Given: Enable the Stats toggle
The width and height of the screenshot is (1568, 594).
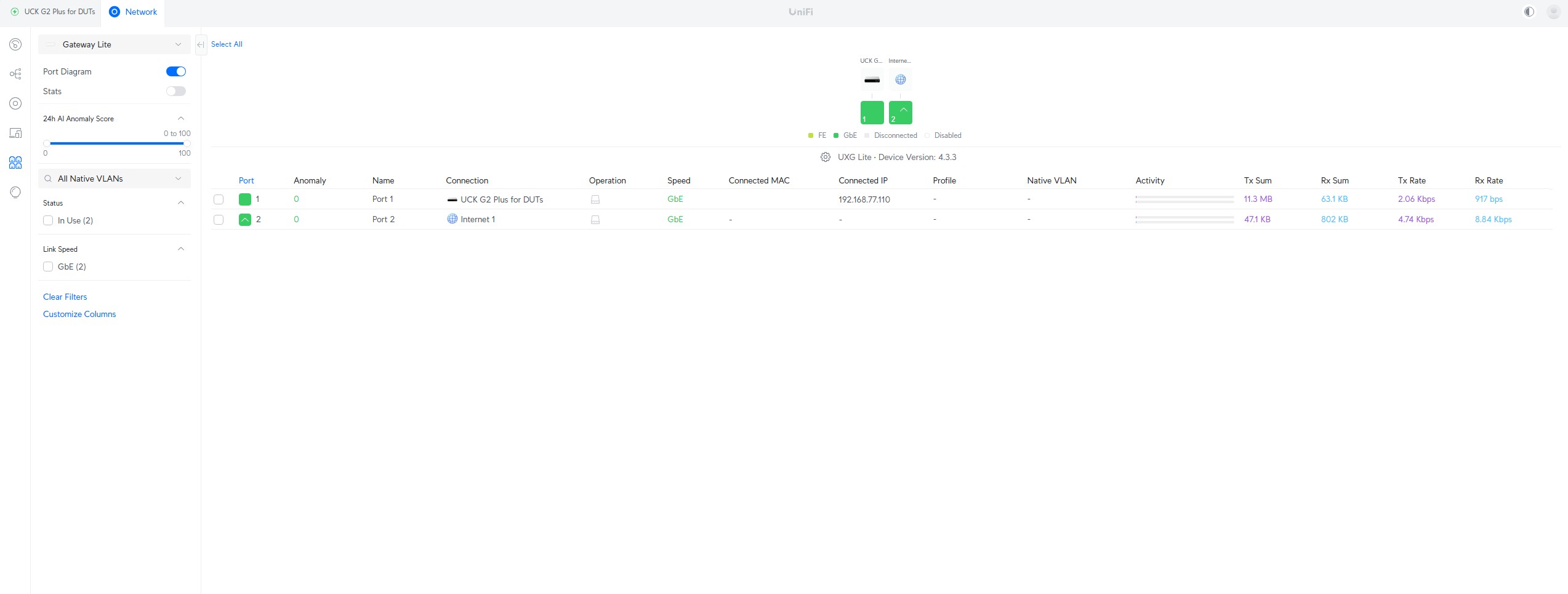Looking at the screenshot, I should pos(175,91).
